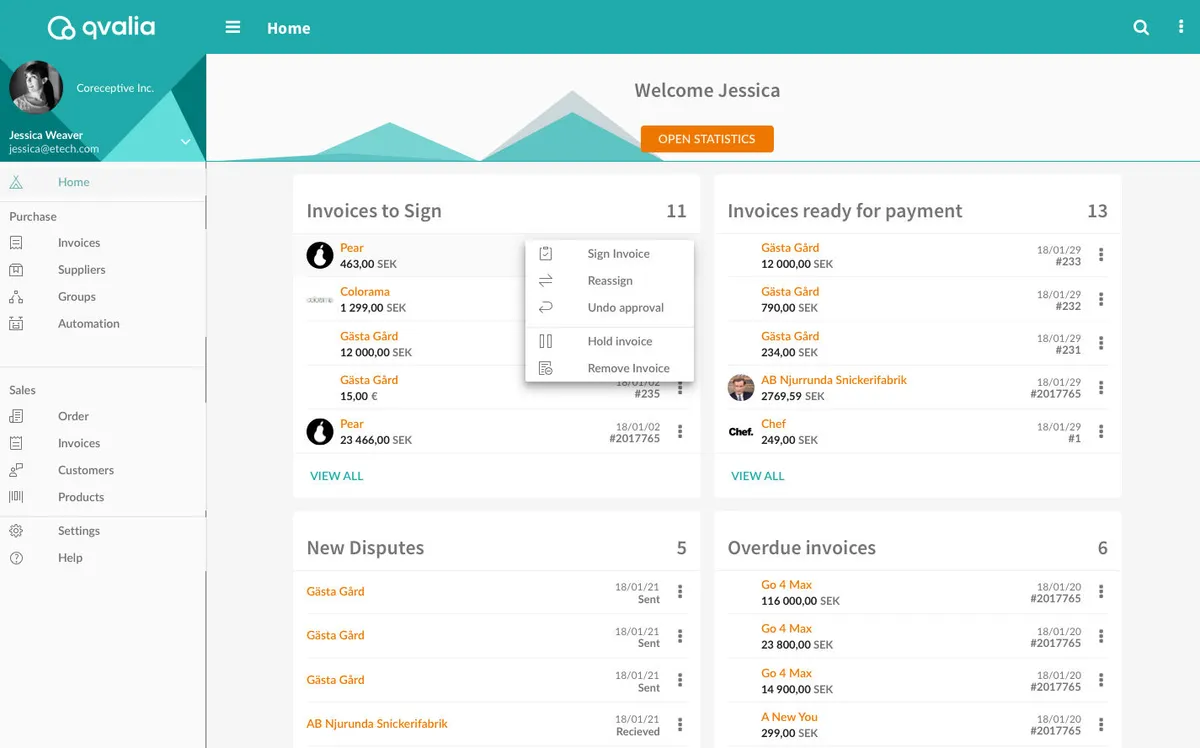This screenshot has height=748, width=1200.
Task: Open options for Chef 249,00 SEK invoice
Action: coord(1101,432)
